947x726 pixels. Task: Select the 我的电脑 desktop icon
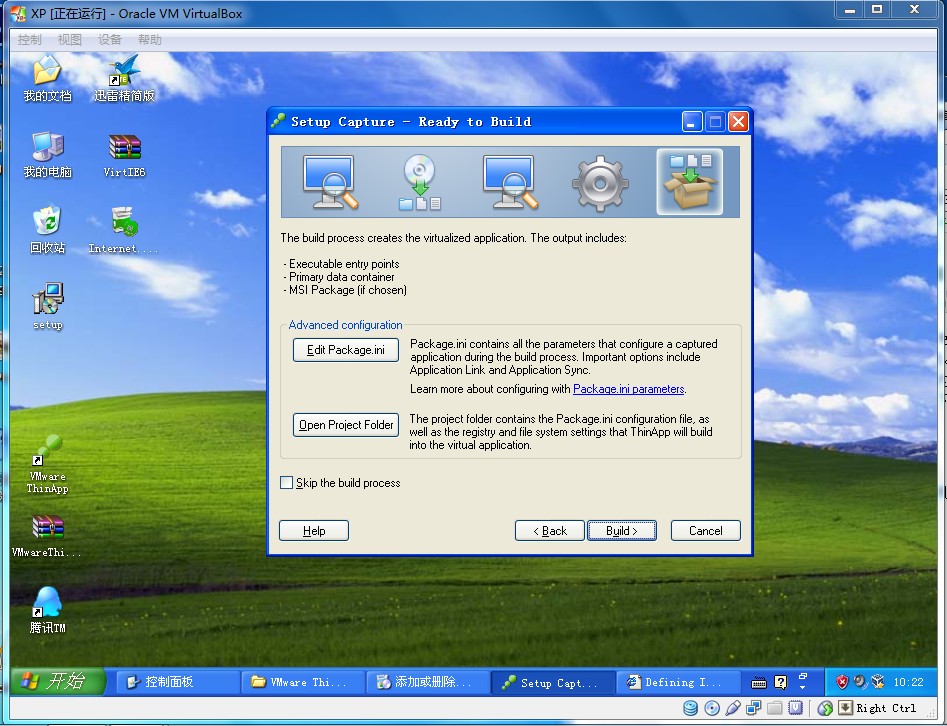click(x=47, y=155)
